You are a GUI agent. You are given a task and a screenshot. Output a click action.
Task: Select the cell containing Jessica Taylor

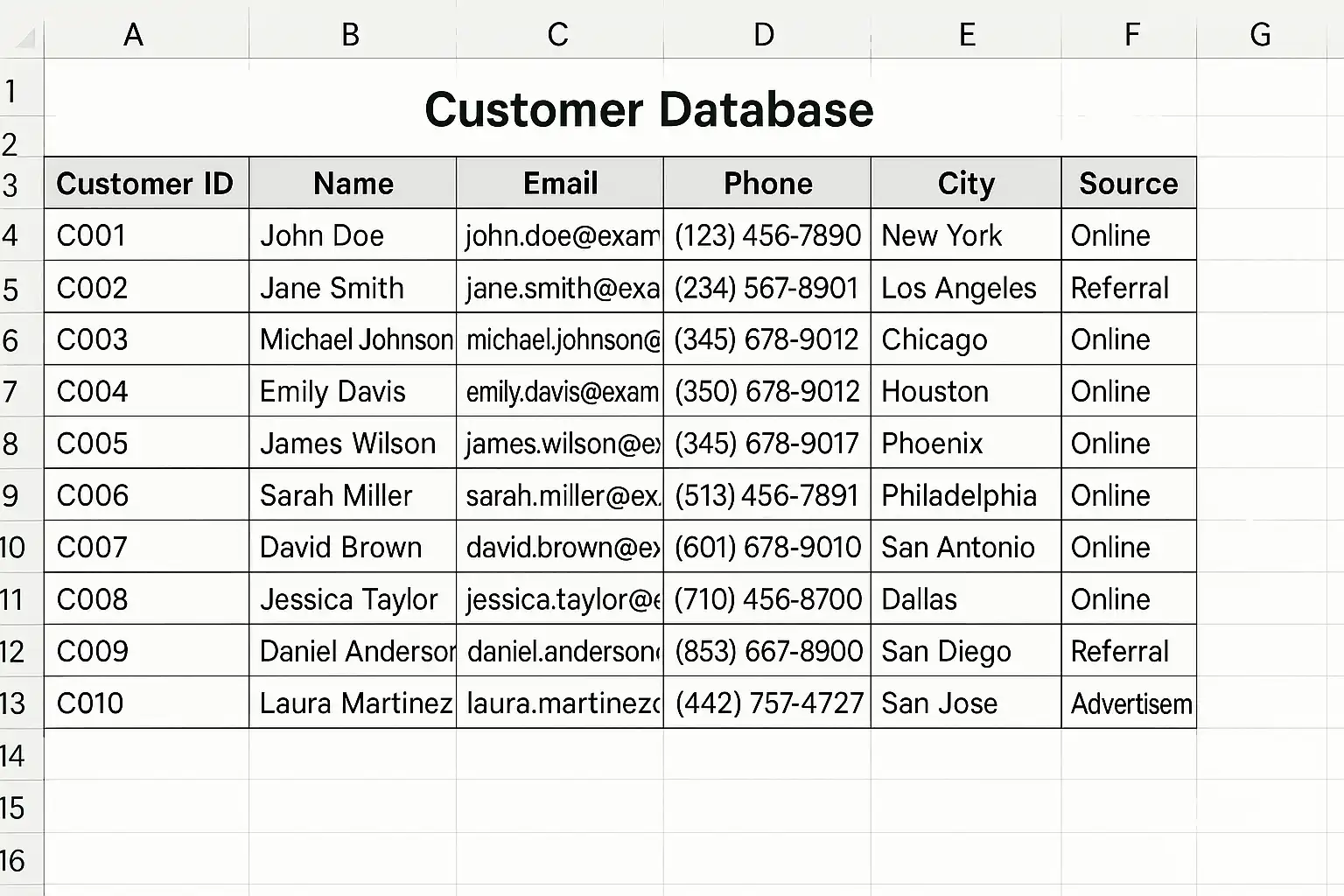tap(353, 598)
